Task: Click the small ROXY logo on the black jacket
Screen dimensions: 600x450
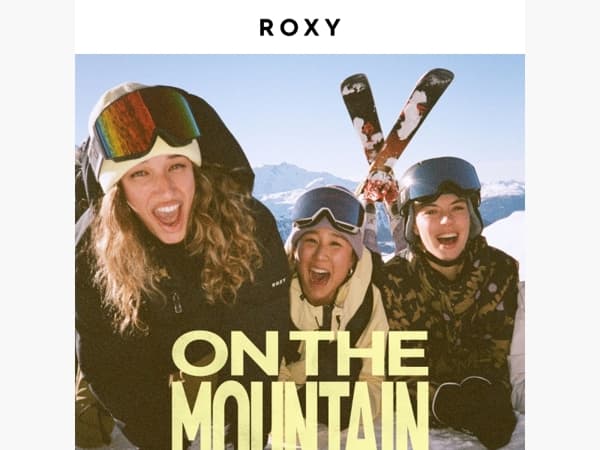Action: click(279, 283)
